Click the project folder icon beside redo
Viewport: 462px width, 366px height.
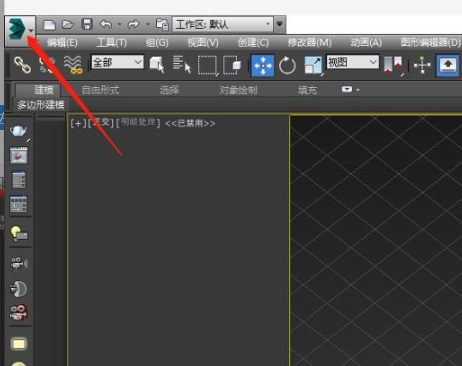pyautogui.click(x=162, y=24)
